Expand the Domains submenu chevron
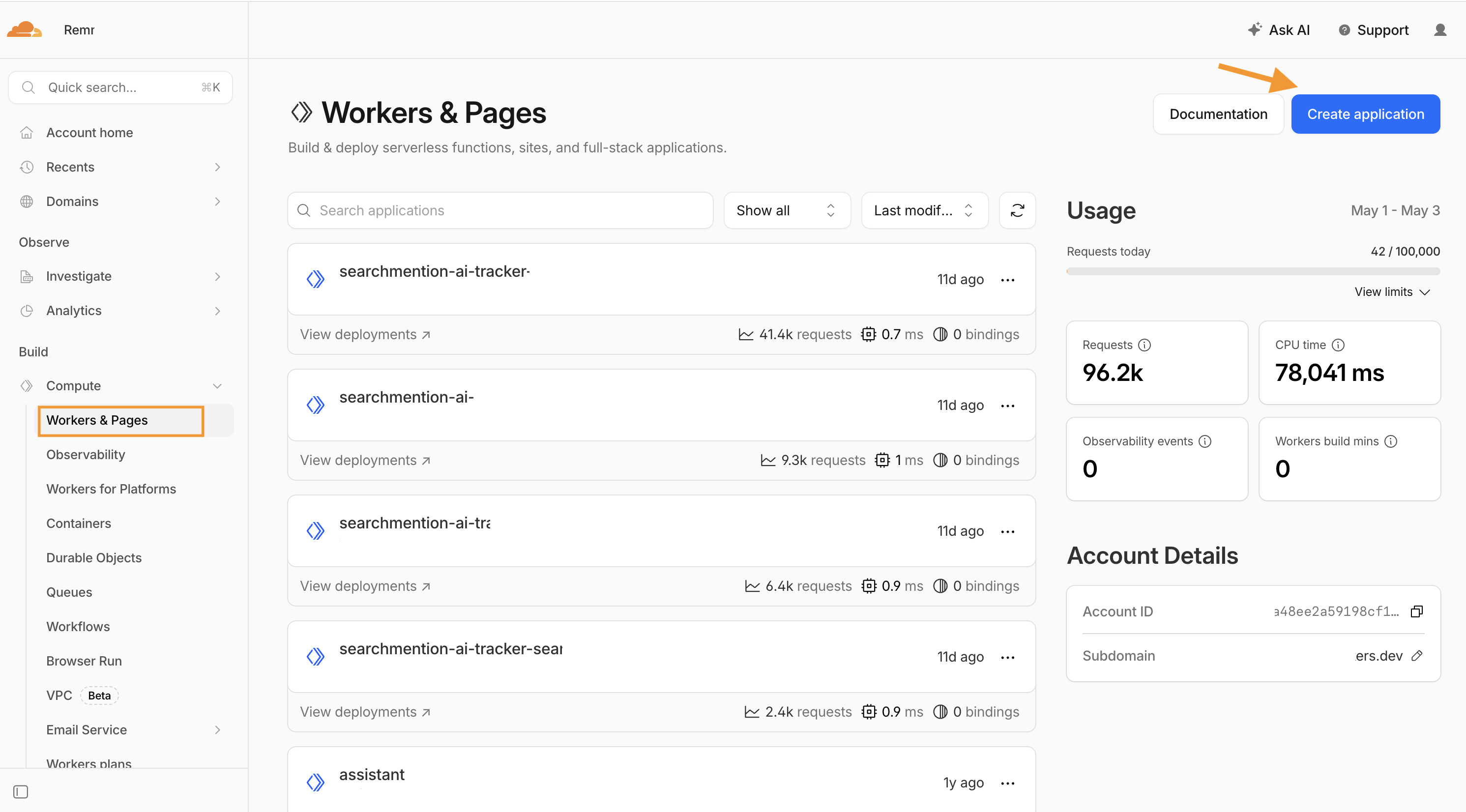This screenshot has height=812, width=1466. [x=217, y=202]
